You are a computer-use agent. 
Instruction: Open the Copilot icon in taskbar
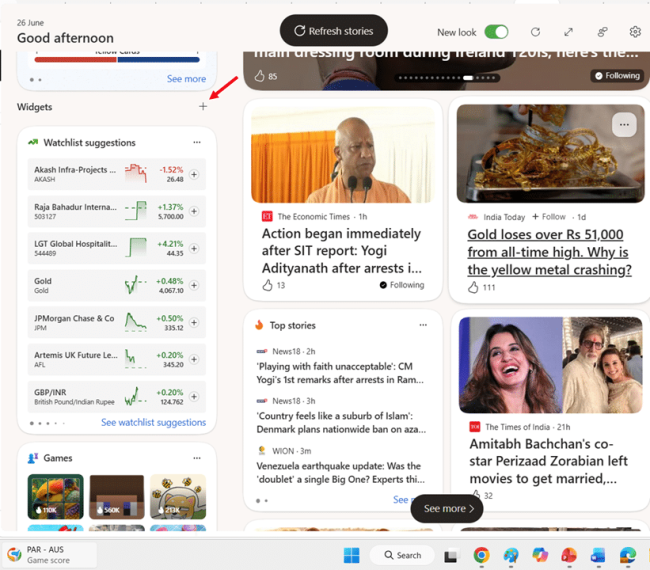[540, 555]
